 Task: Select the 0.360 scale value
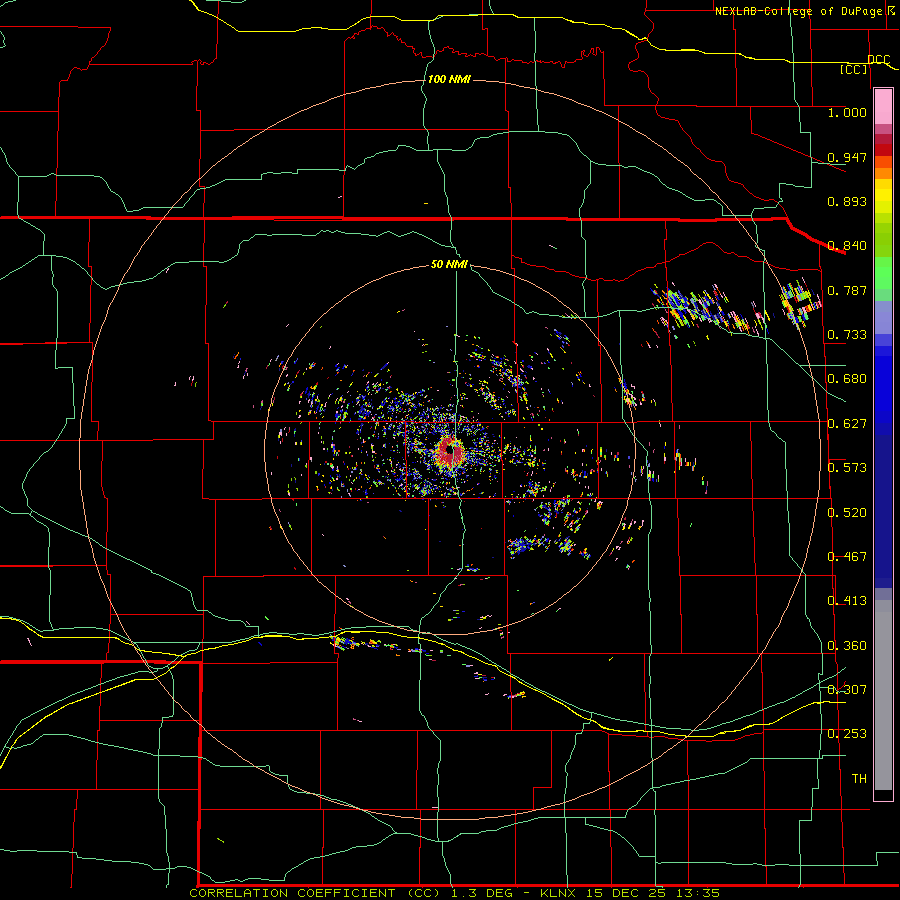tap(847, 646)
